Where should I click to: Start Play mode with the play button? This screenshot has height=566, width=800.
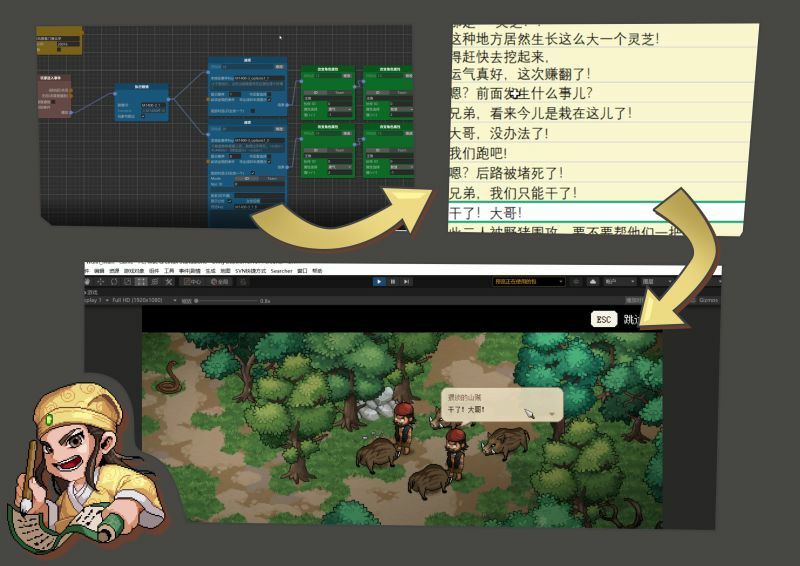tap(379, 282)
